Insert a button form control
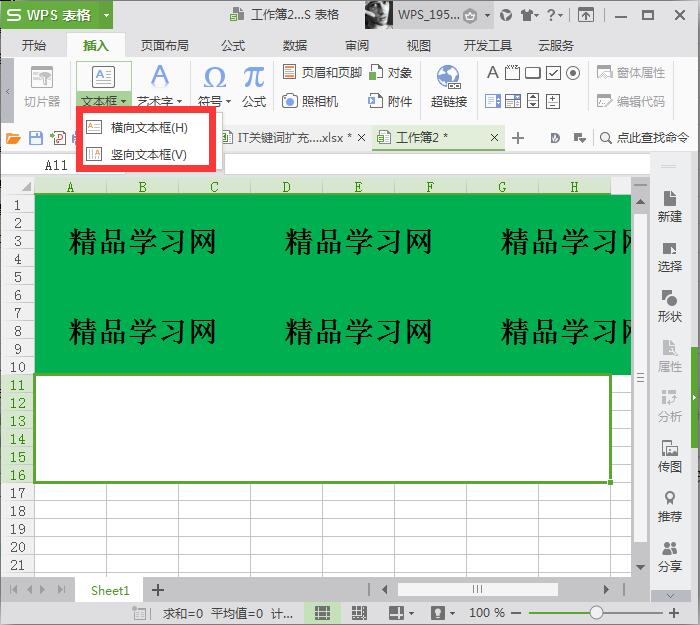This screenshot has width=700, height=625. [533, 72]
